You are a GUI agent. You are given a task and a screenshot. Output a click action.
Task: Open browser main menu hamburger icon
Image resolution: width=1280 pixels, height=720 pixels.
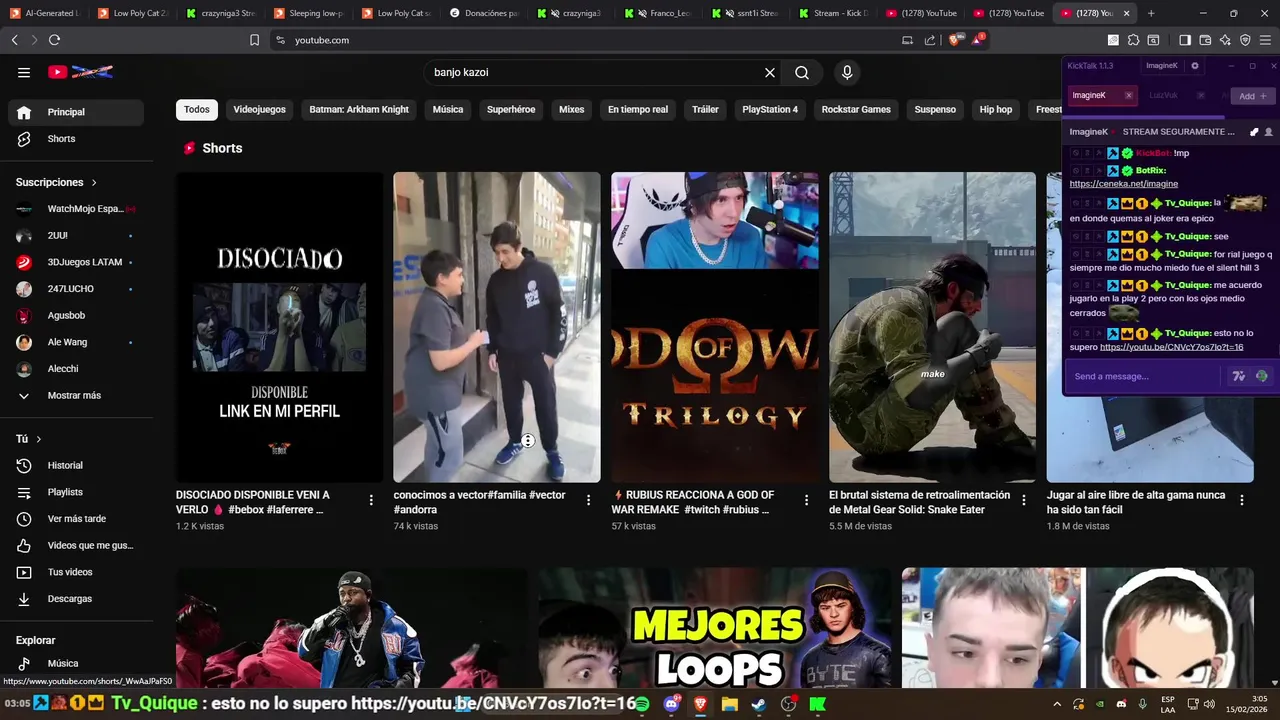click(1265, 40)
